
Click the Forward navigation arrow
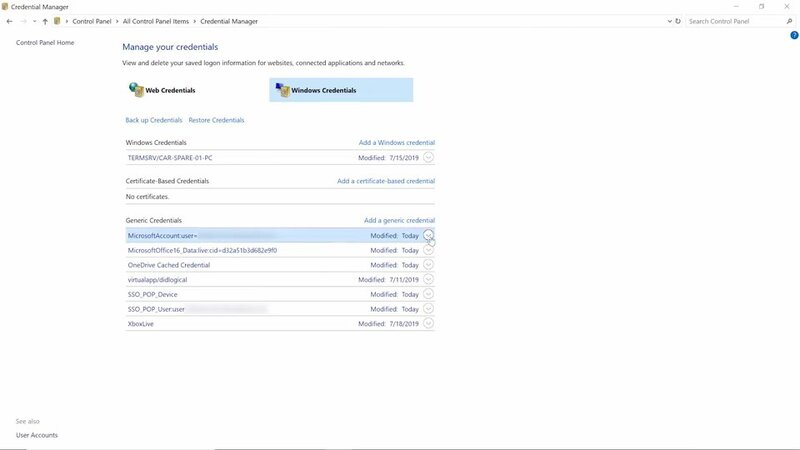click(23, 21)
